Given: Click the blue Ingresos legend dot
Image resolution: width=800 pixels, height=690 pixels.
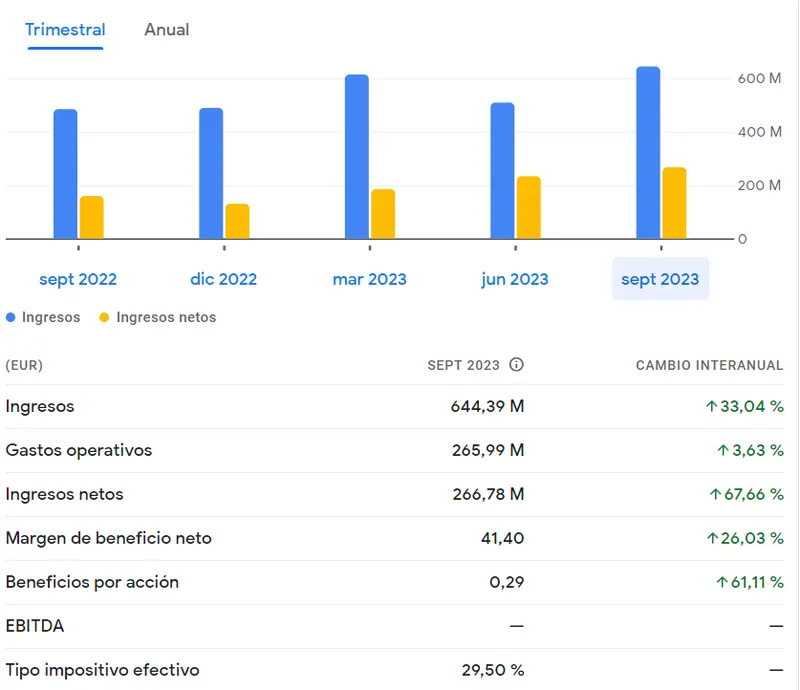Looking at the screenshot, I should (x=8, y=317).
